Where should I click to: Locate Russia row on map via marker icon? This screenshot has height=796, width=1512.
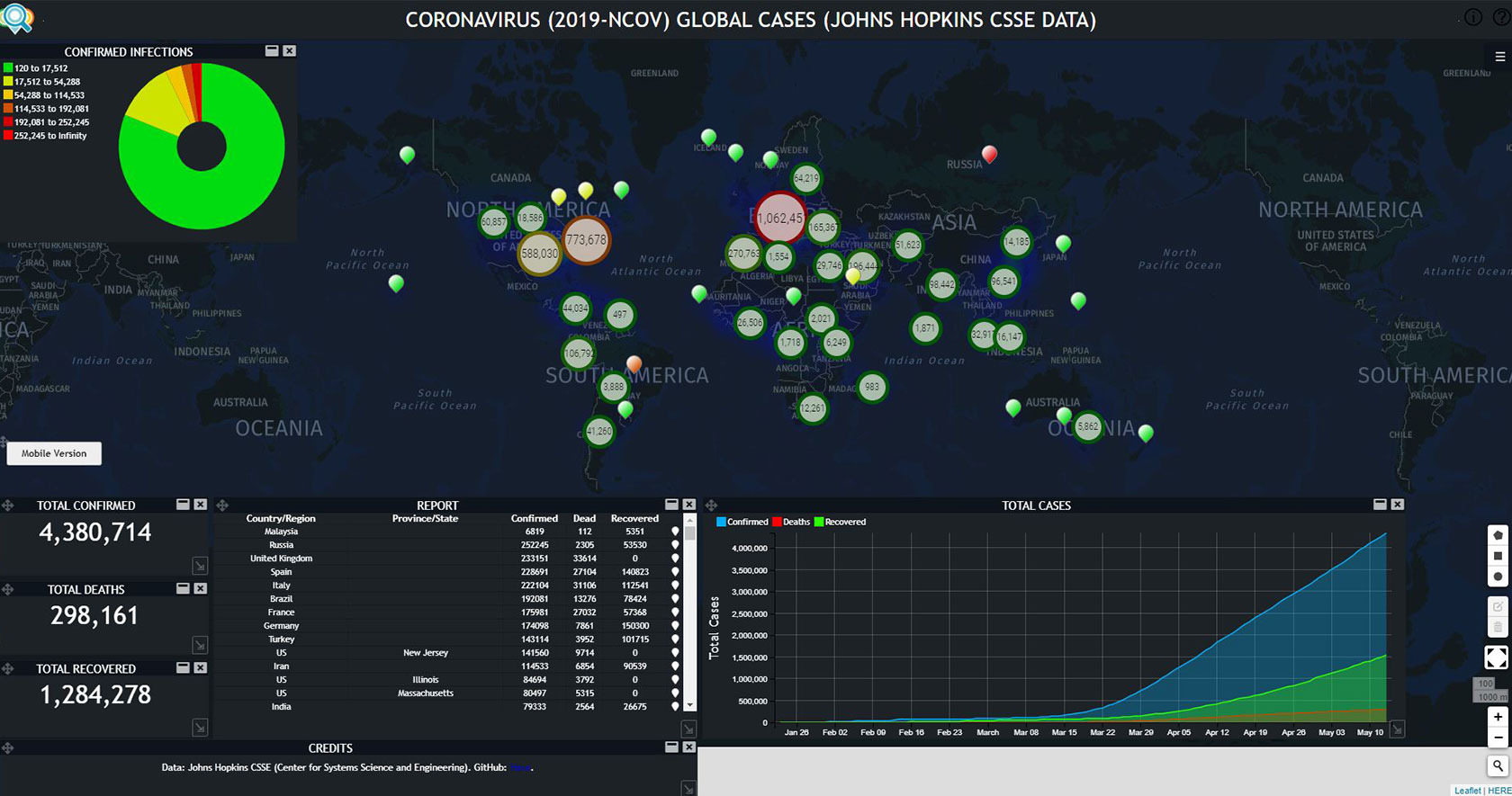pos(675,545)
